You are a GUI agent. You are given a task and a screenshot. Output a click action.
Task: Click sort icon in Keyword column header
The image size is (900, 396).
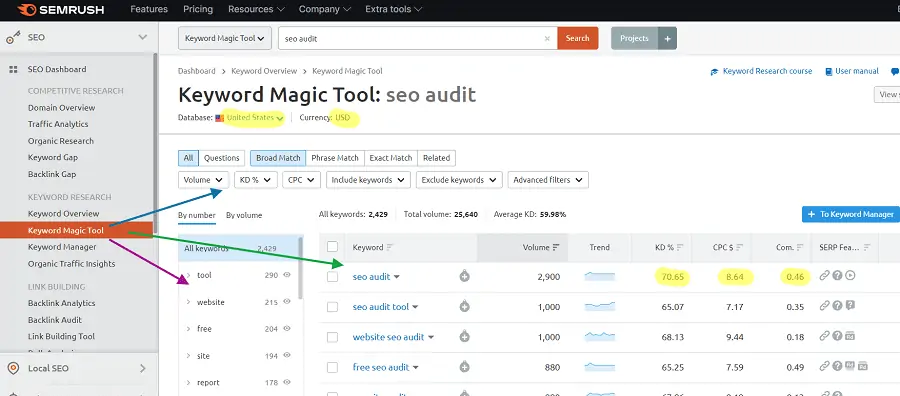point(390,247)
